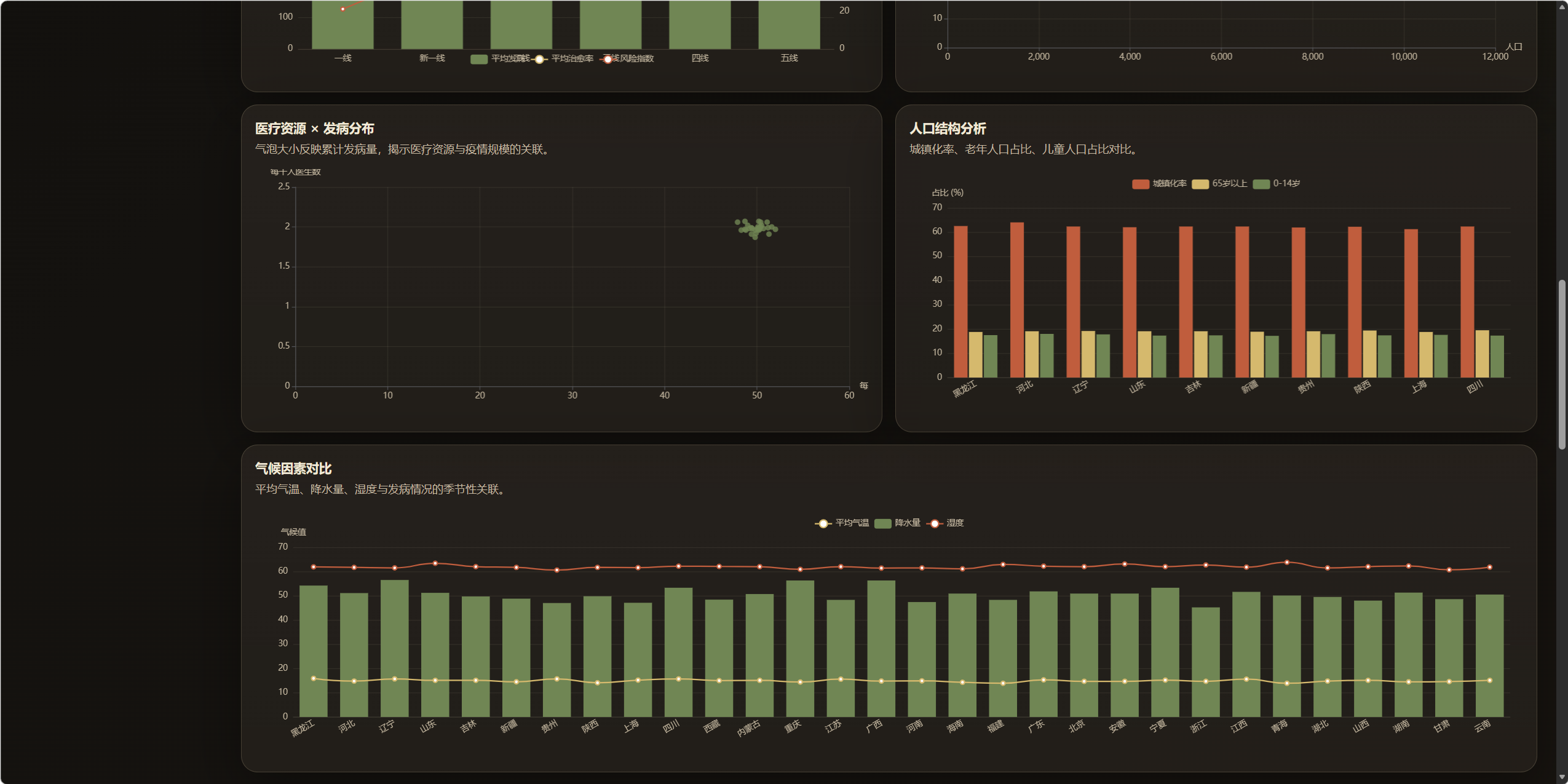The height and width of the screenshot is (784, 1568).
Task: Click the 湿度 legend marker icon
Action: (935, 523)
